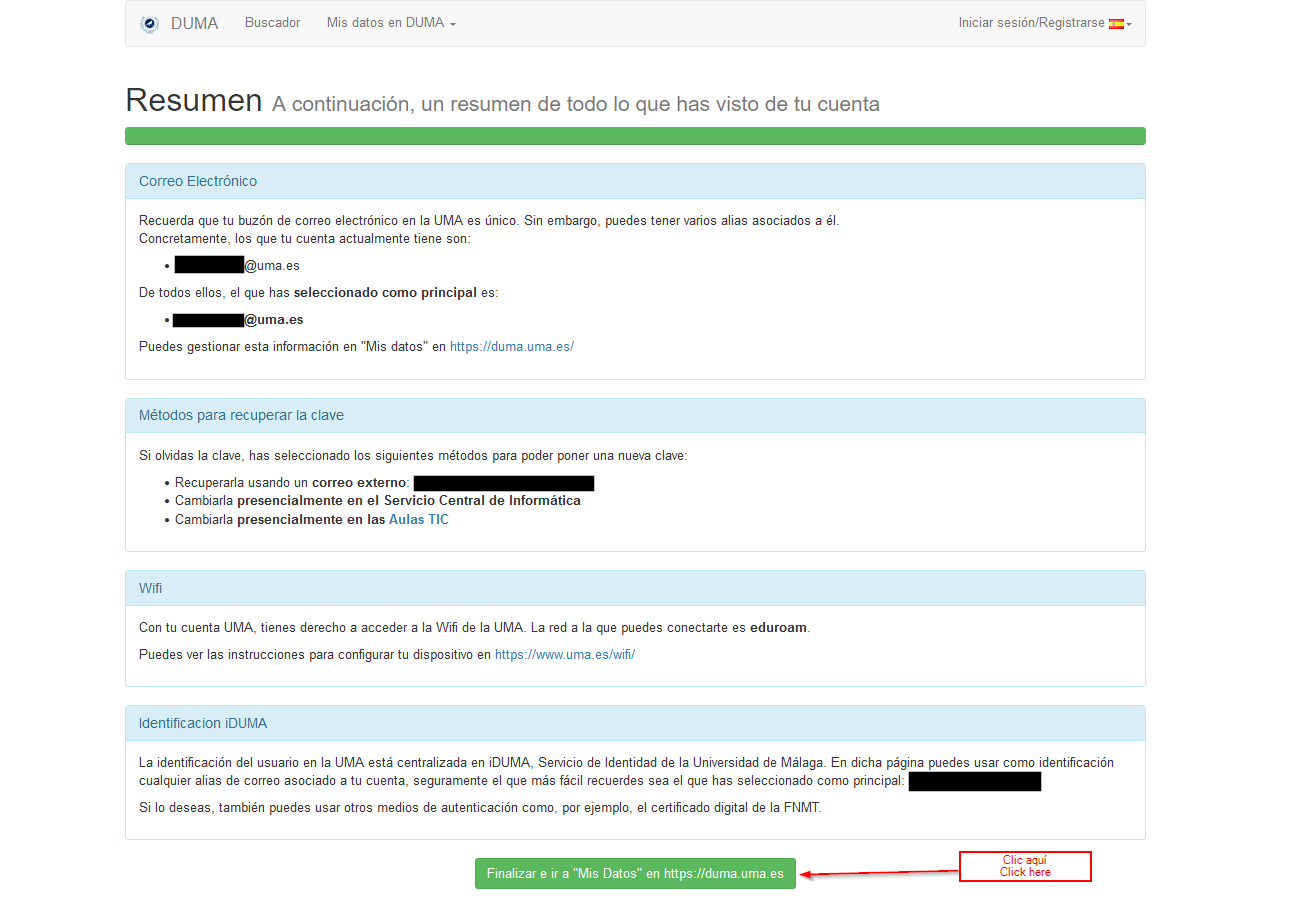Image resolution: width=1295 pixels, height=899 pixels.
Task: Click the DUMA brand name text
Action: 194,23
